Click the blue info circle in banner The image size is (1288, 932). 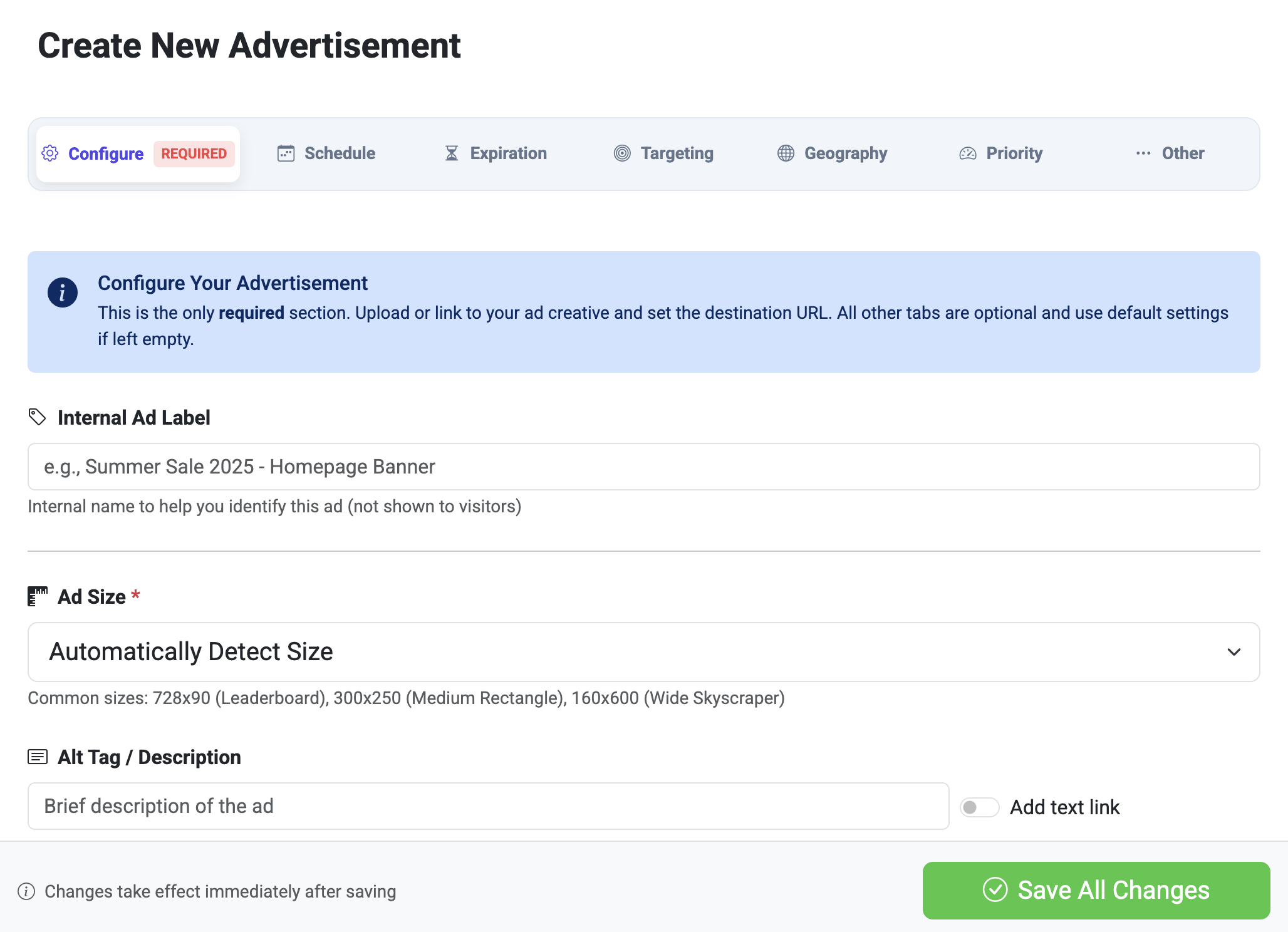[63, 293]
